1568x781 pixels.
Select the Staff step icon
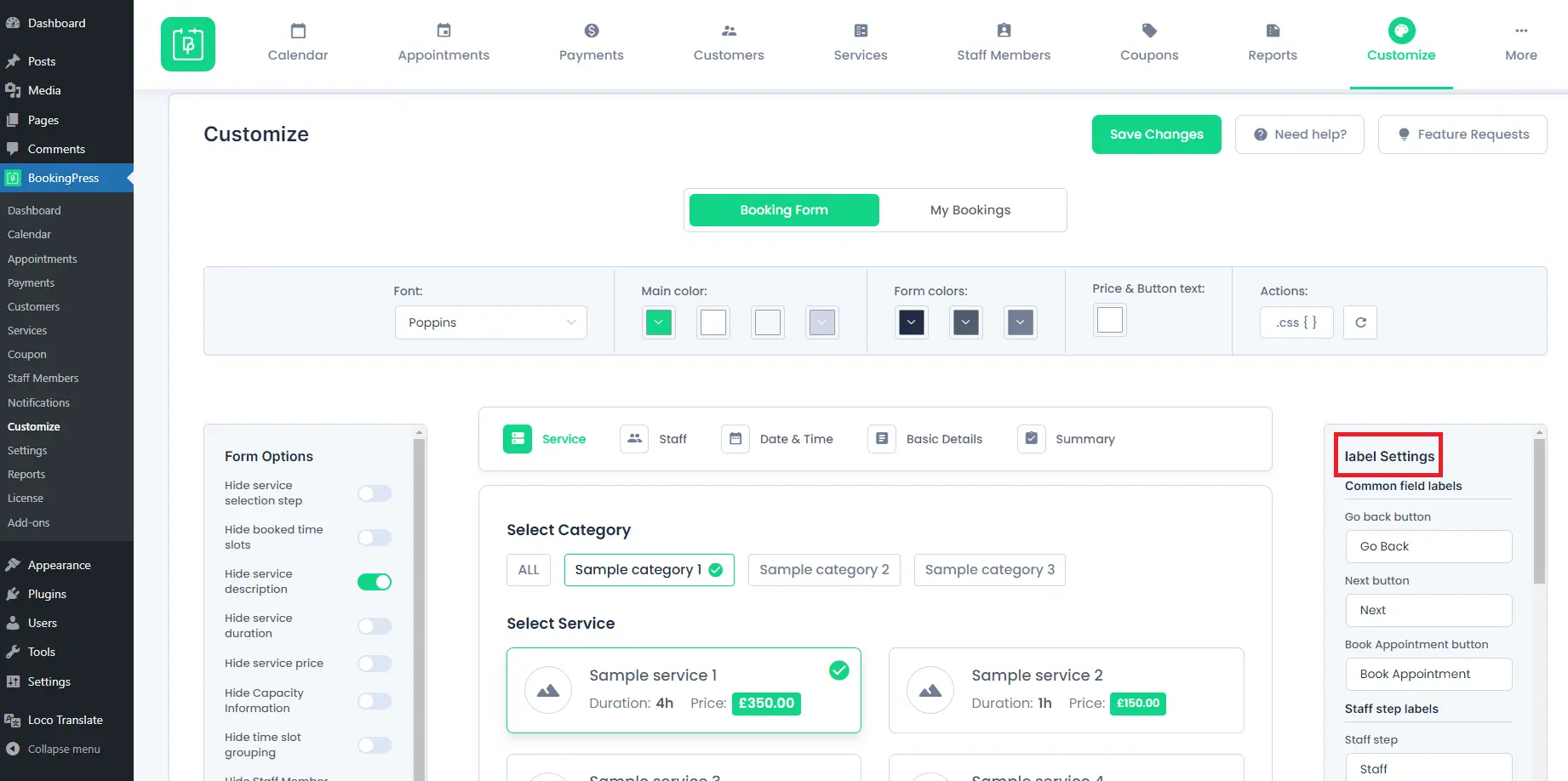point(634,439)
